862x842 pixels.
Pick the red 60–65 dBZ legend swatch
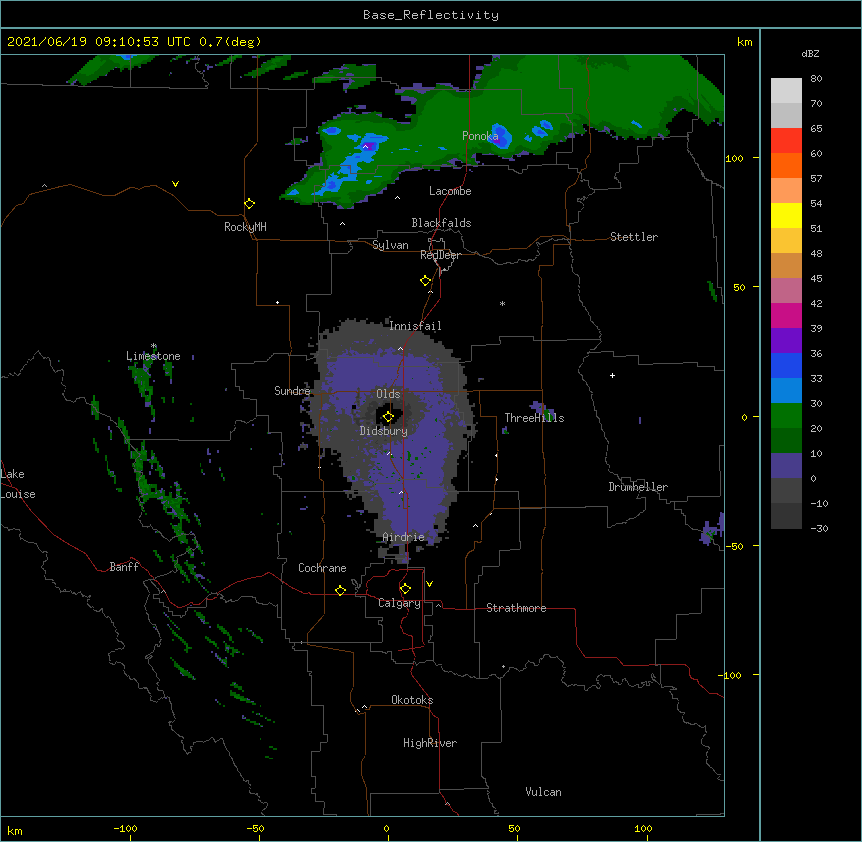pyautogui.click(x=786, y=141)
